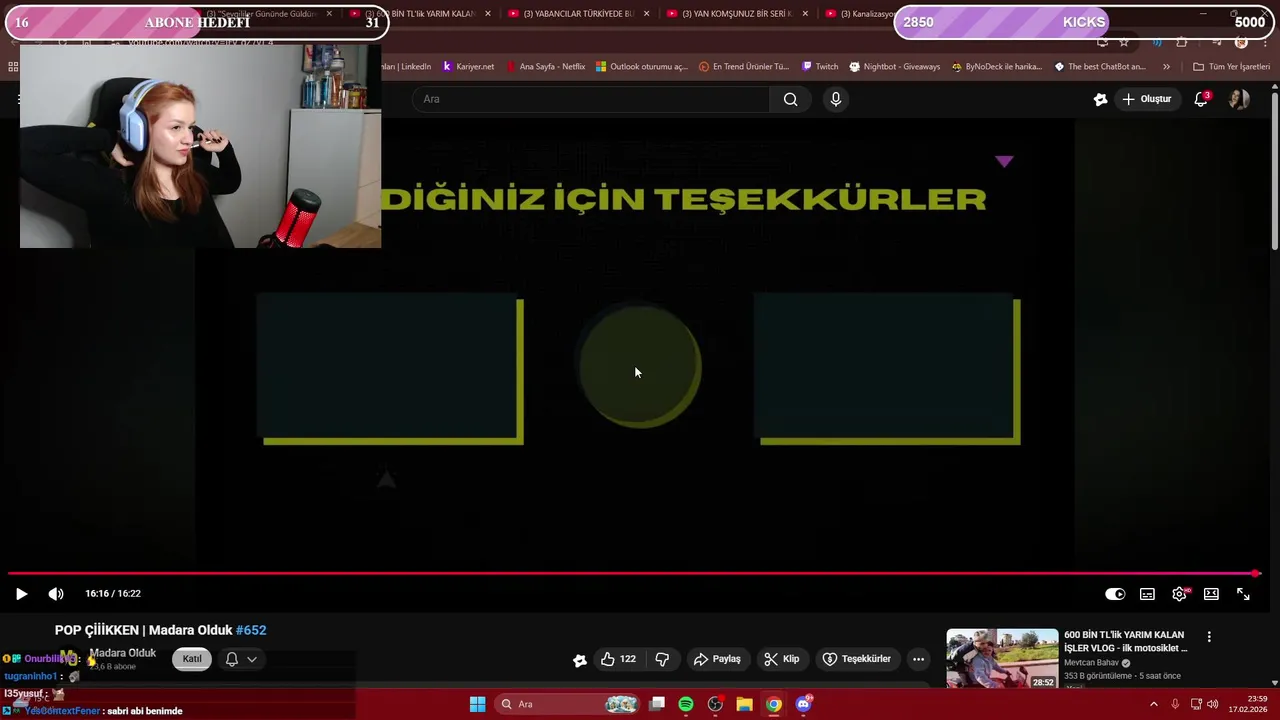Screen dimensions: 1280x720
Task: Switch to the 600 BİN TL'lik YARIM KALAN tab
Action: point(418,14)
